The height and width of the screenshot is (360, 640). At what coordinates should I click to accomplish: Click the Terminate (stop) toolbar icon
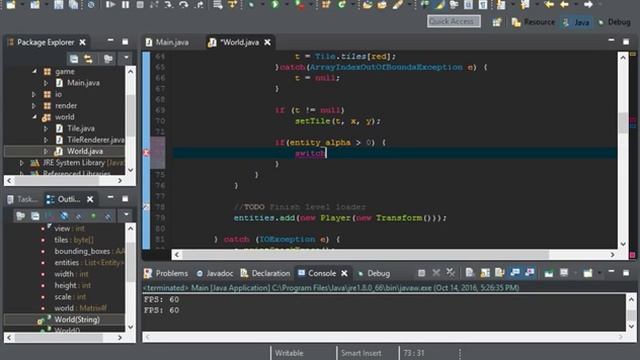pyautogui.click(x=140, y=4)
